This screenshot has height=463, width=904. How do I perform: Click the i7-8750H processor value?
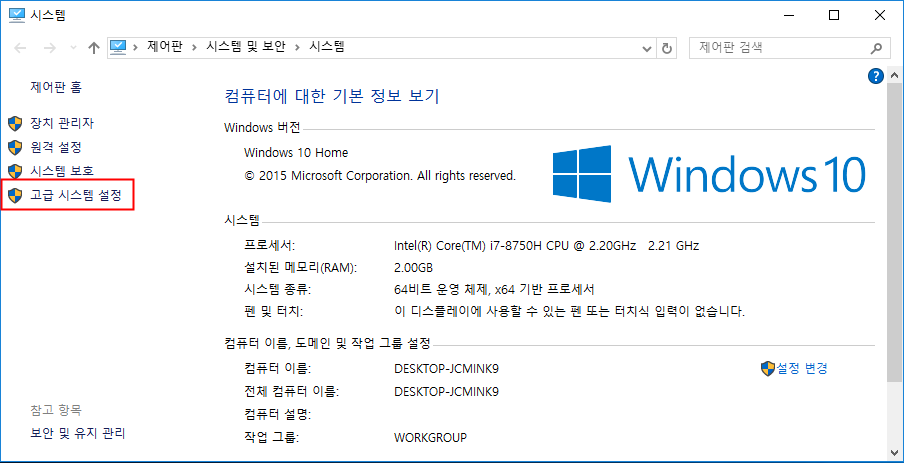(x=547, y=246)
